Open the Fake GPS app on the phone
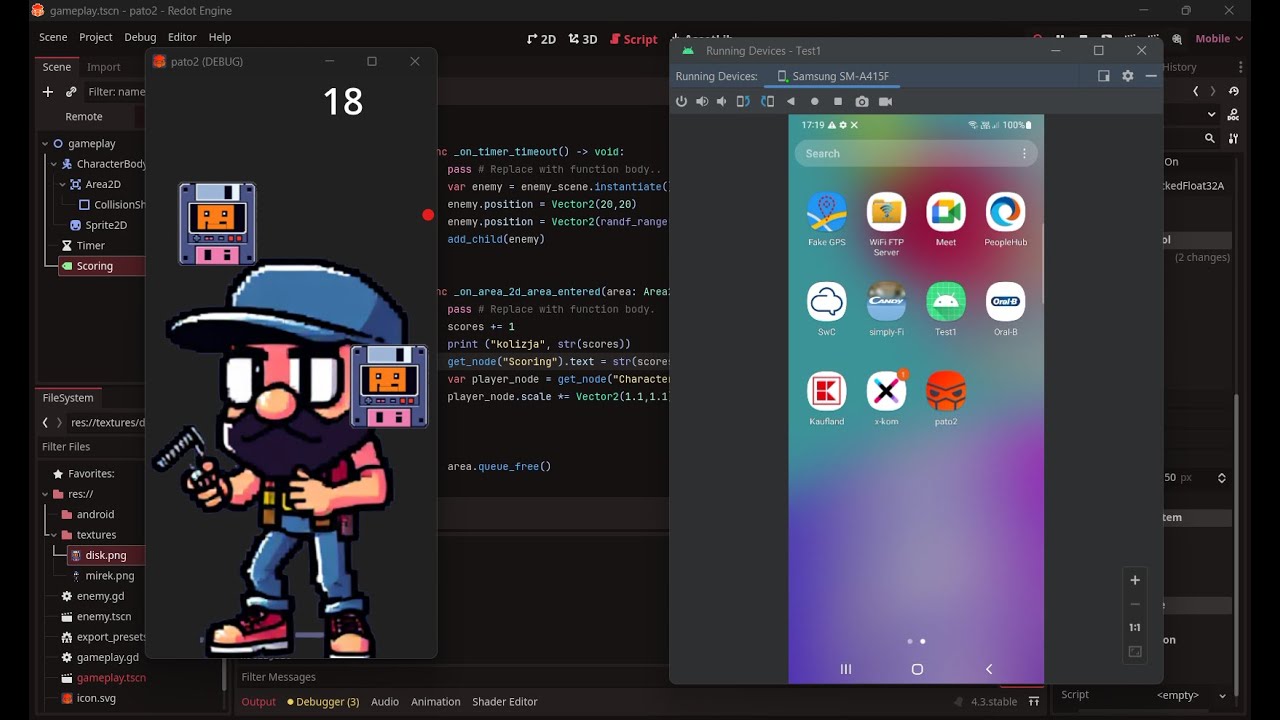This screenshot has width=1280, height=720. point(827,220)
